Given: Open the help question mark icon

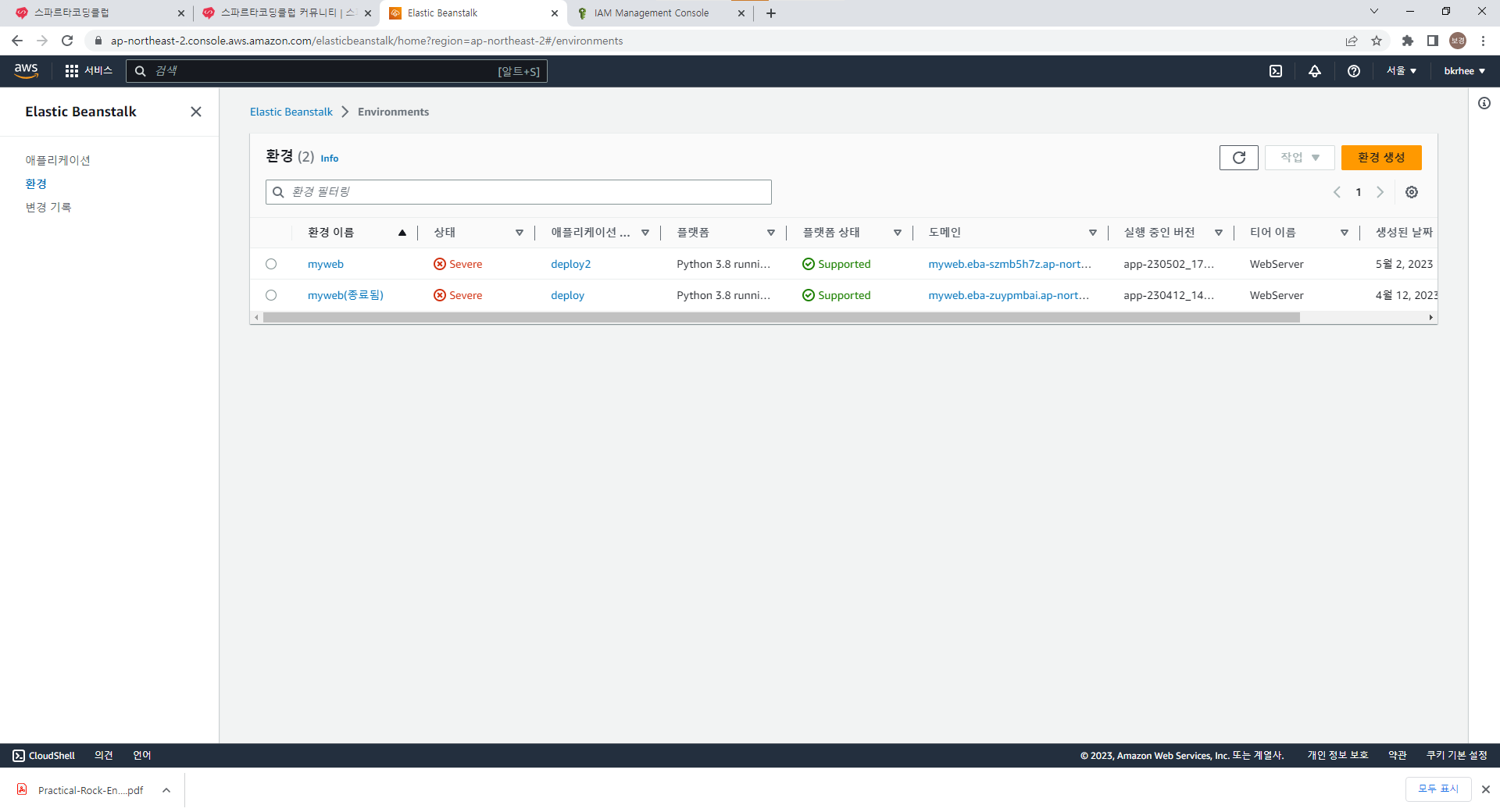Looking at the screenshot, I should tap(1354, 71).
